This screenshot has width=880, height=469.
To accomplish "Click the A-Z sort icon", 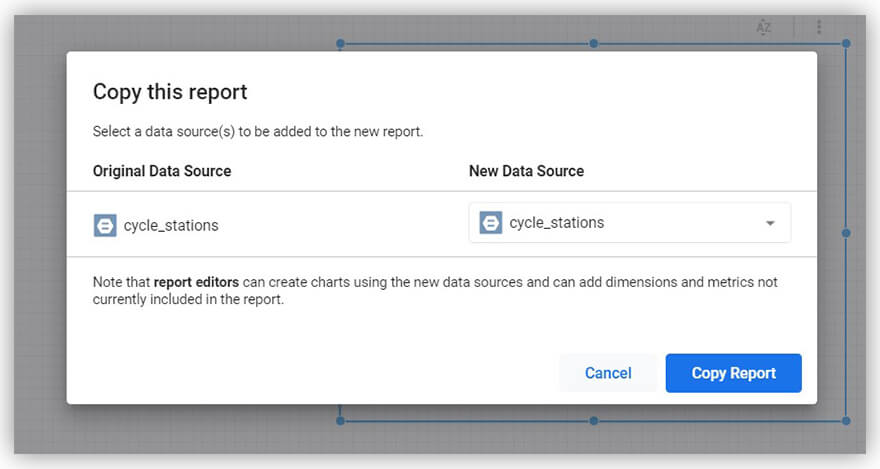I will pyautogui.click(x=764, y=28).
